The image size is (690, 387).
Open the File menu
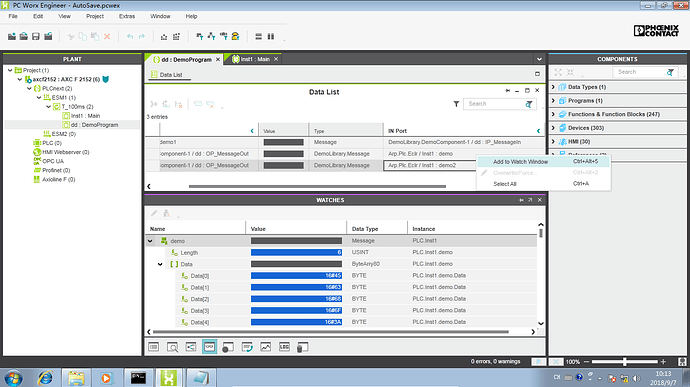13,16
